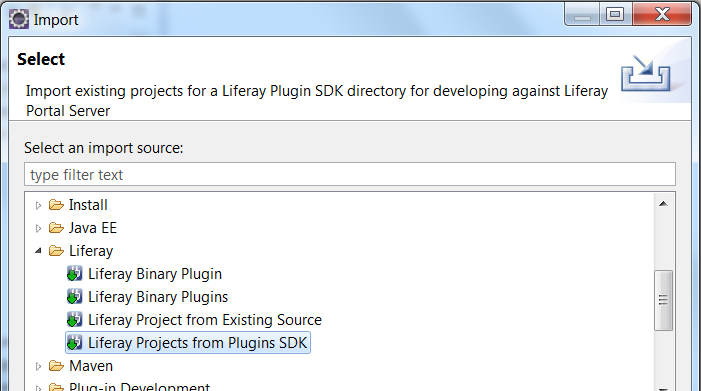Screen dimensions: 701x391
Task: Click the Liferay Binary Plugins import icon
Action: [74, 297]
